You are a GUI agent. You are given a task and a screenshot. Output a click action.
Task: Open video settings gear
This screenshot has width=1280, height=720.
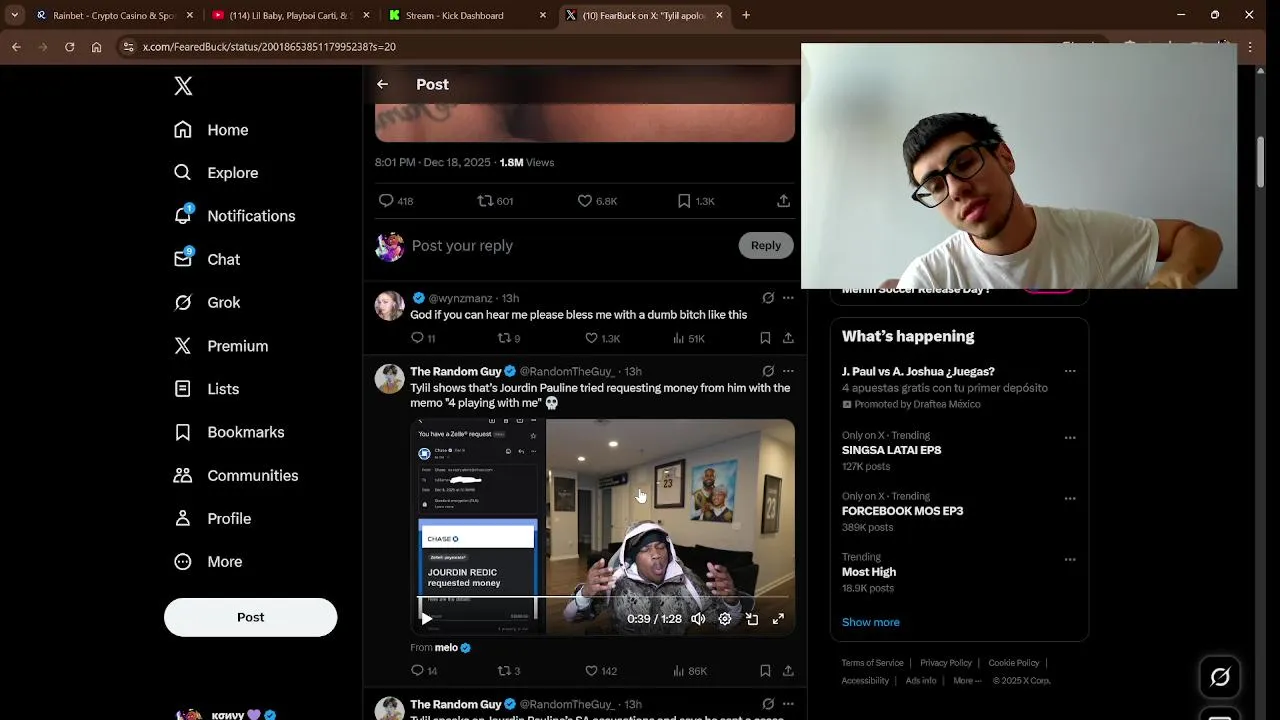tap(725, 619)
